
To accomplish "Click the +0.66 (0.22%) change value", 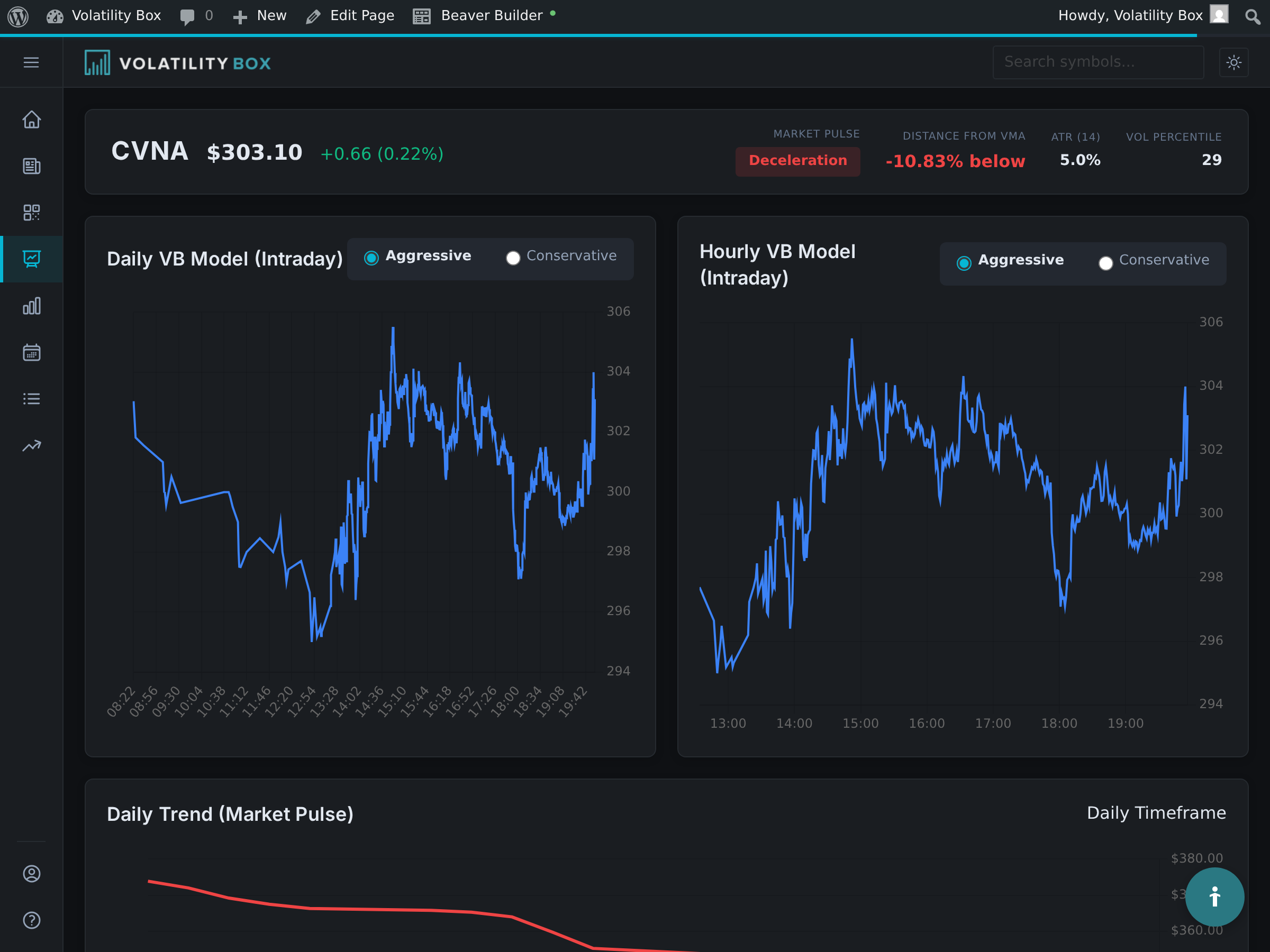I will [382, 154].
